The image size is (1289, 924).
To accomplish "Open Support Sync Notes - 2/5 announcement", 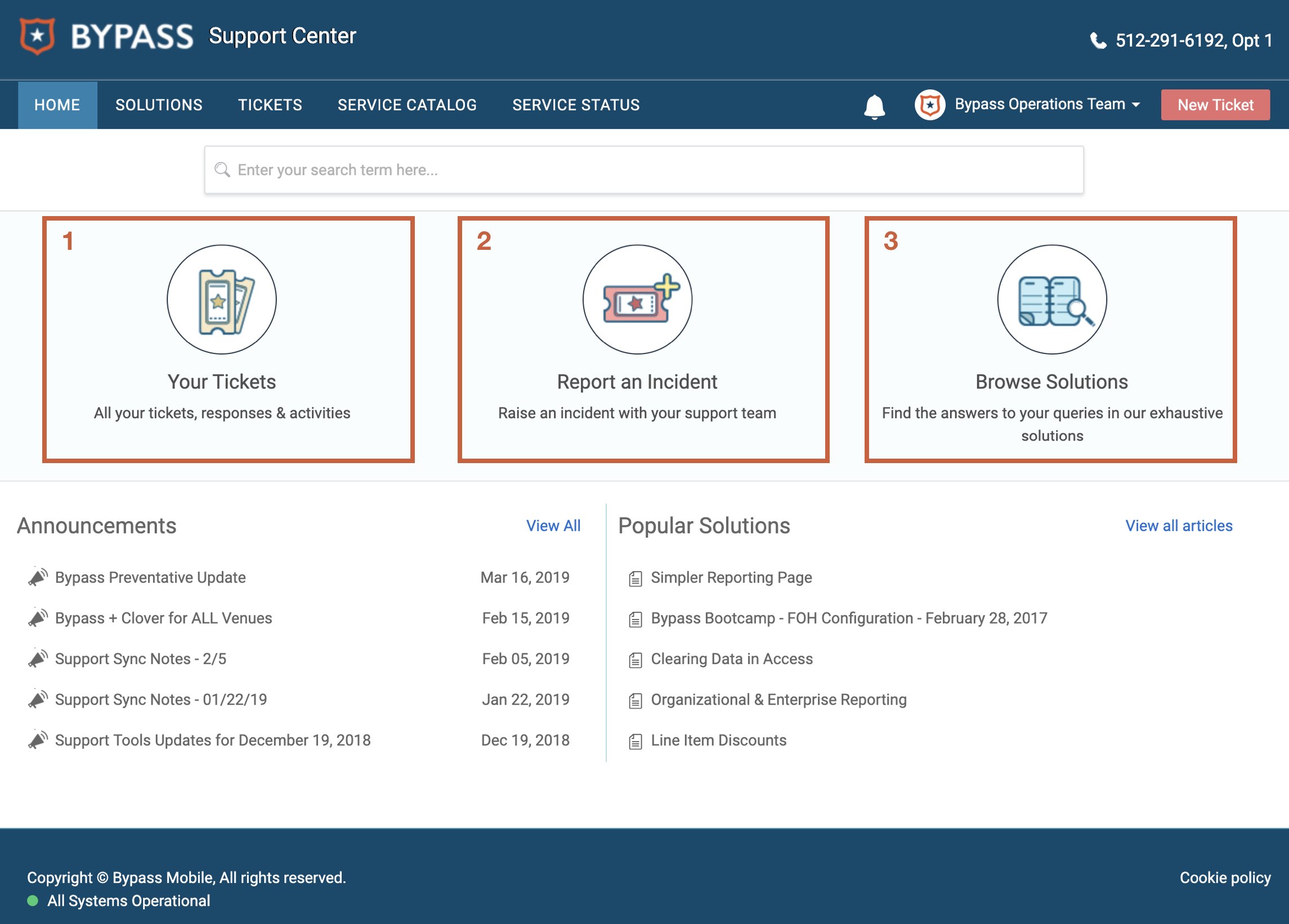I will point(141,658).
